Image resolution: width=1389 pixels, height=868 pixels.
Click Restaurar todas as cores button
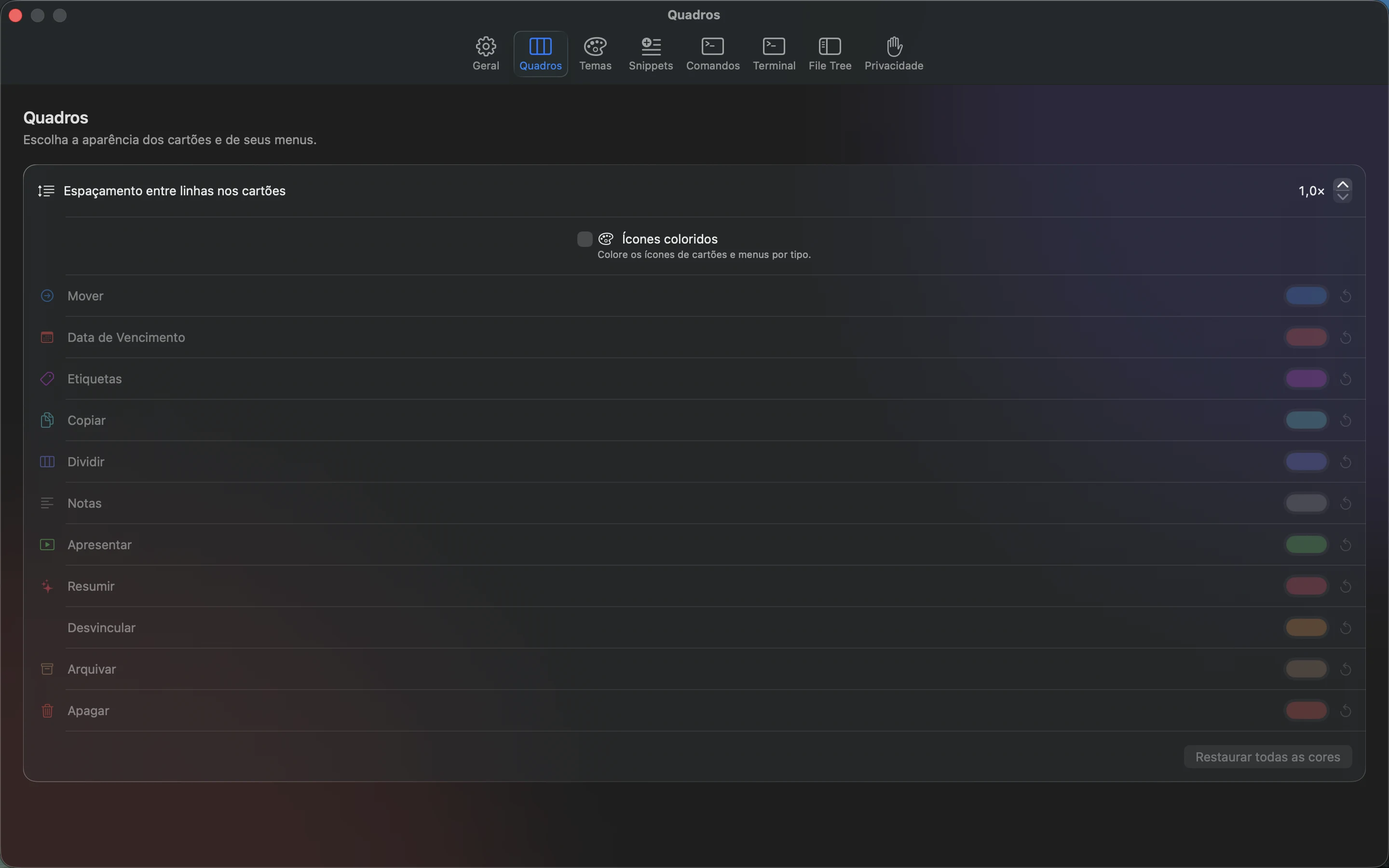(x=1267, y=757)
